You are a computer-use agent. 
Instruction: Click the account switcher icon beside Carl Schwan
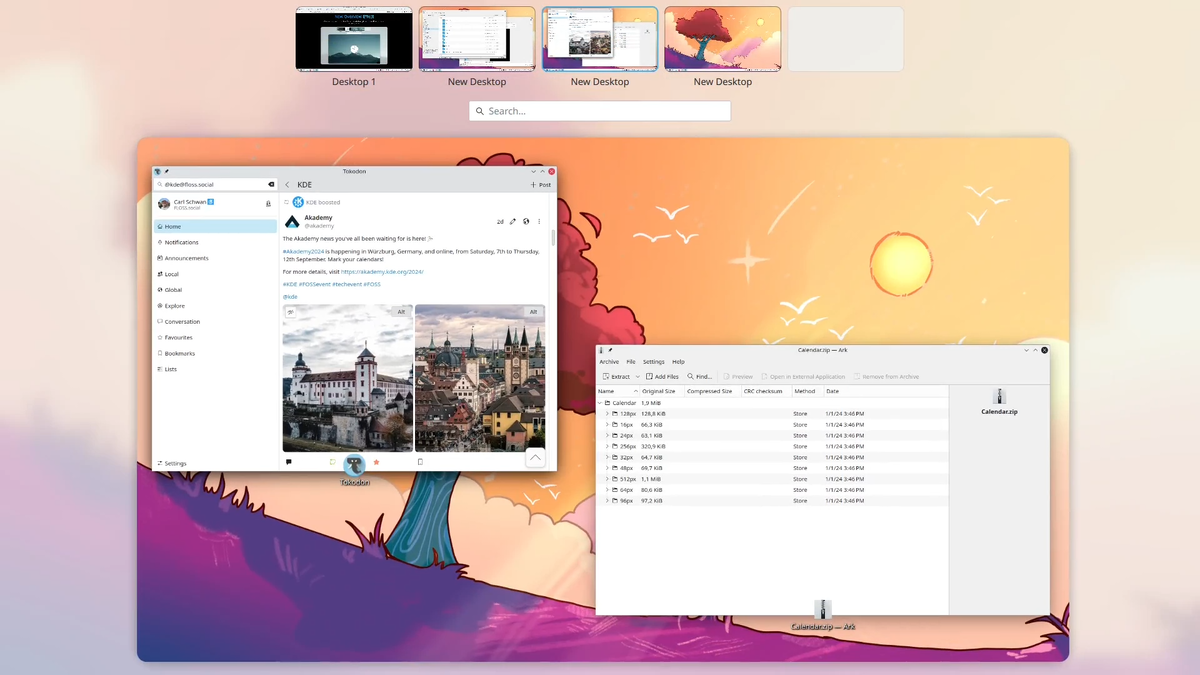coord(268,204)
